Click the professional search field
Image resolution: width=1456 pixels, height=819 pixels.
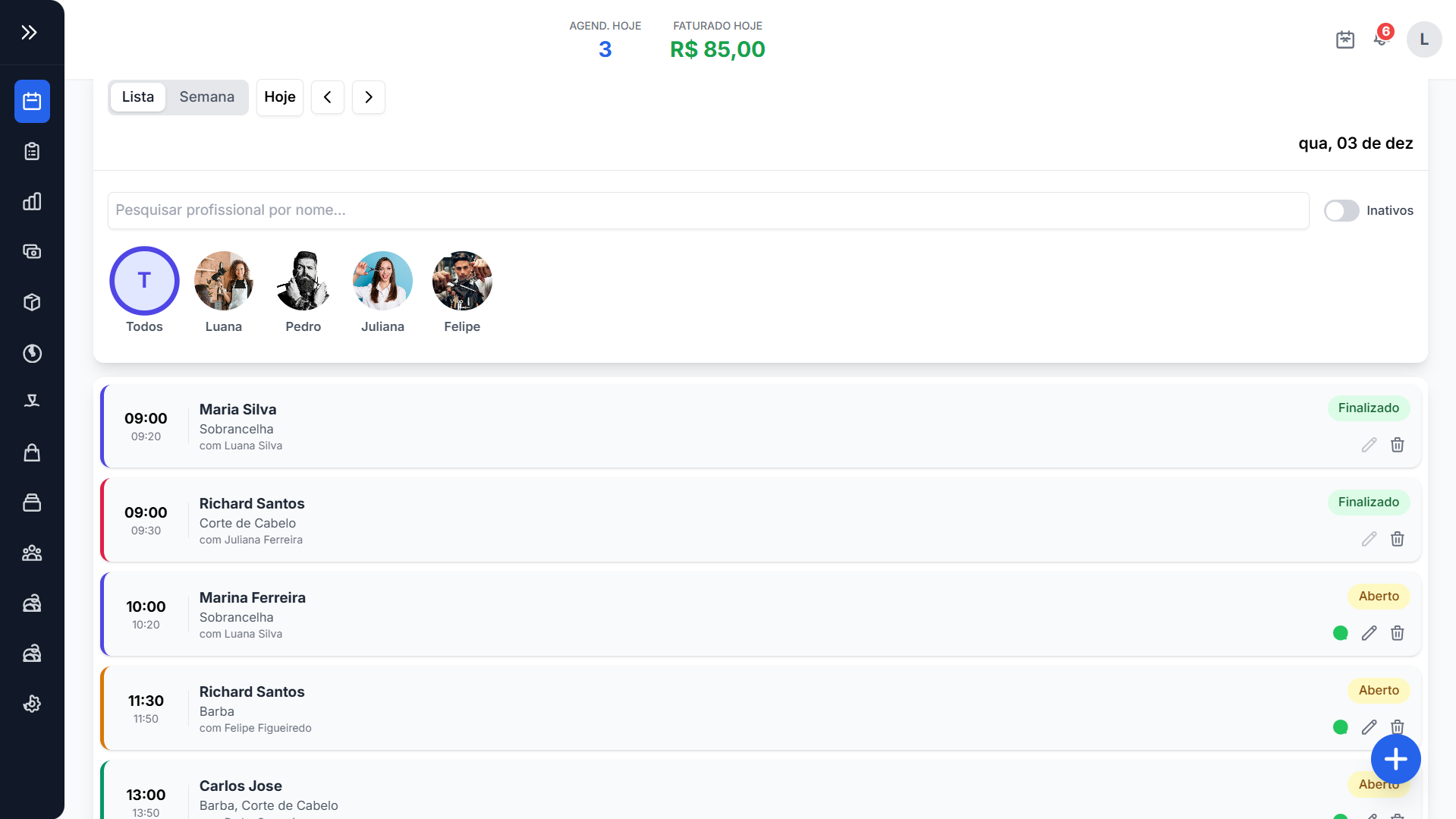pos(708,210)
